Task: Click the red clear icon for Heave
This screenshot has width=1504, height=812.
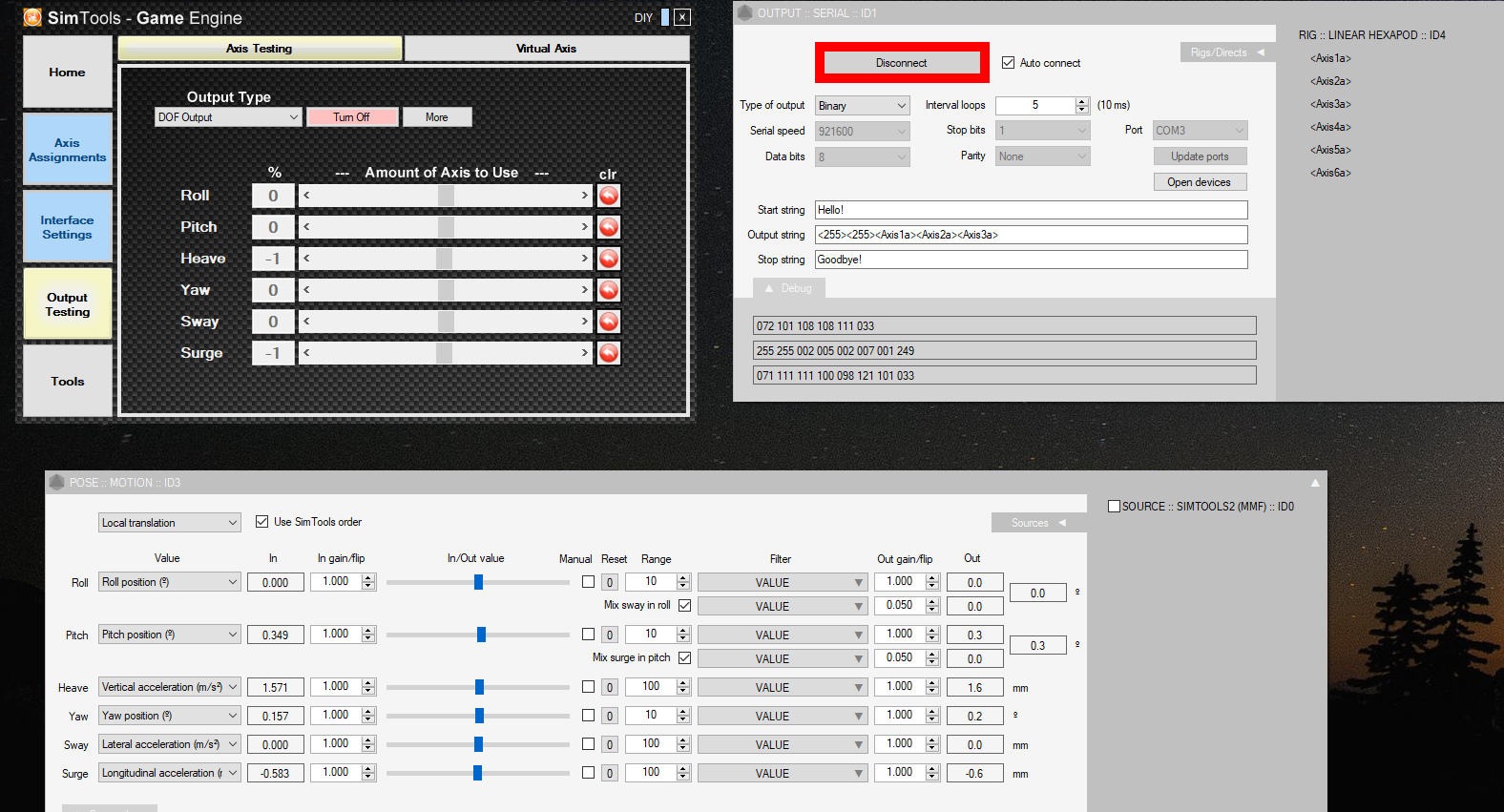Action: tap(608, 259)
